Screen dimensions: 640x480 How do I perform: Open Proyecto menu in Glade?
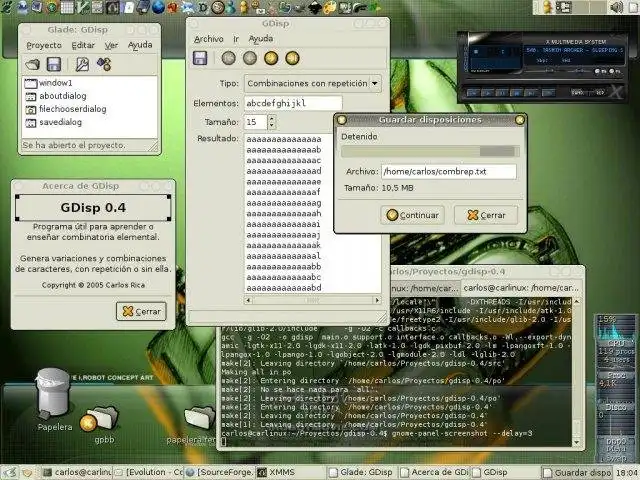(44, 45)
